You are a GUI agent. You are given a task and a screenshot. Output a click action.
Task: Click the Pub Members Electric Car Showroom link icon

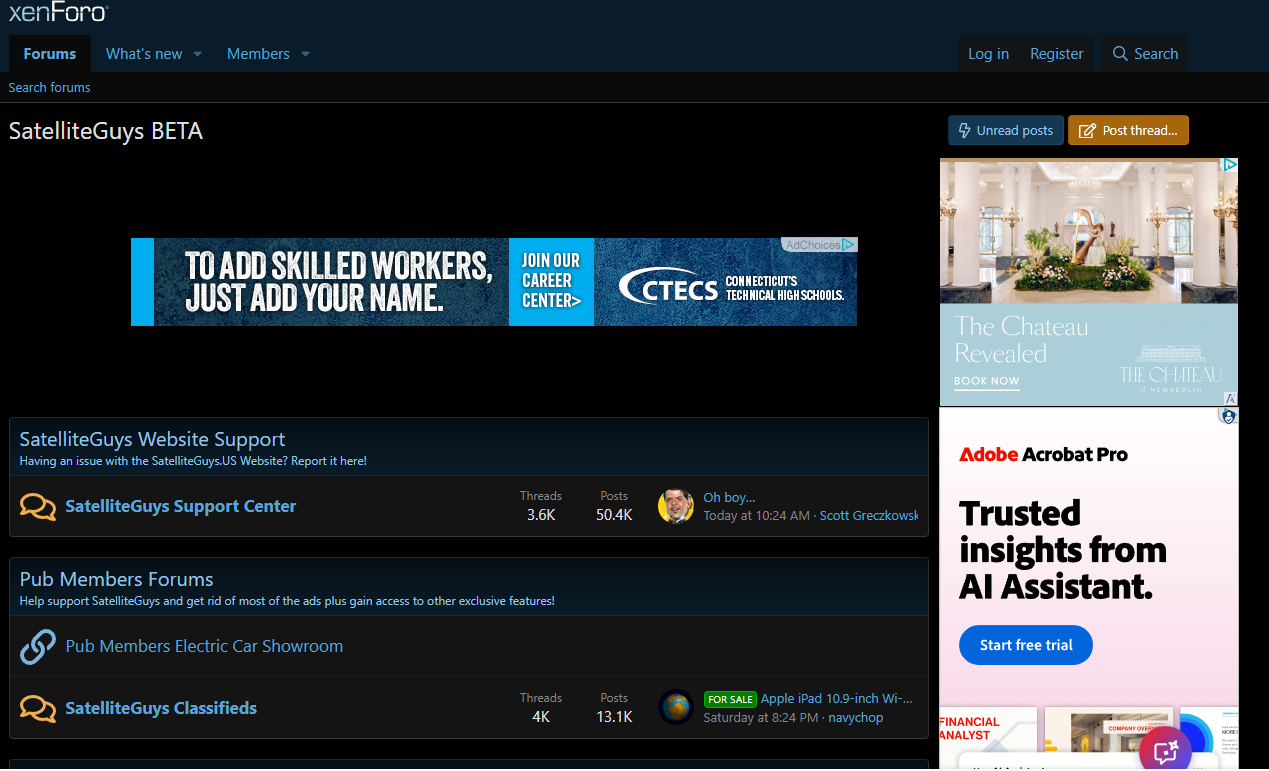point(38,646)
